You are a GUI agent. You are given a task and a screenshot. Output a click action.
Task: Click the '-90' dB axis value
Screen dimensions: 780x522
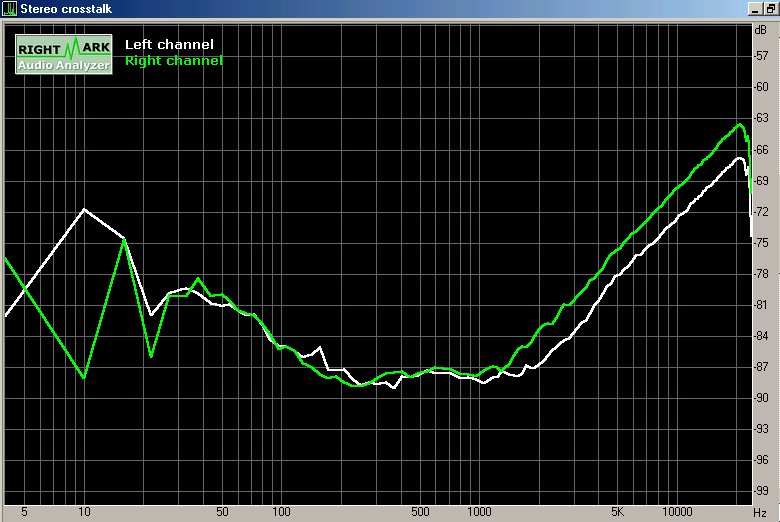click(x=761, y=398)
